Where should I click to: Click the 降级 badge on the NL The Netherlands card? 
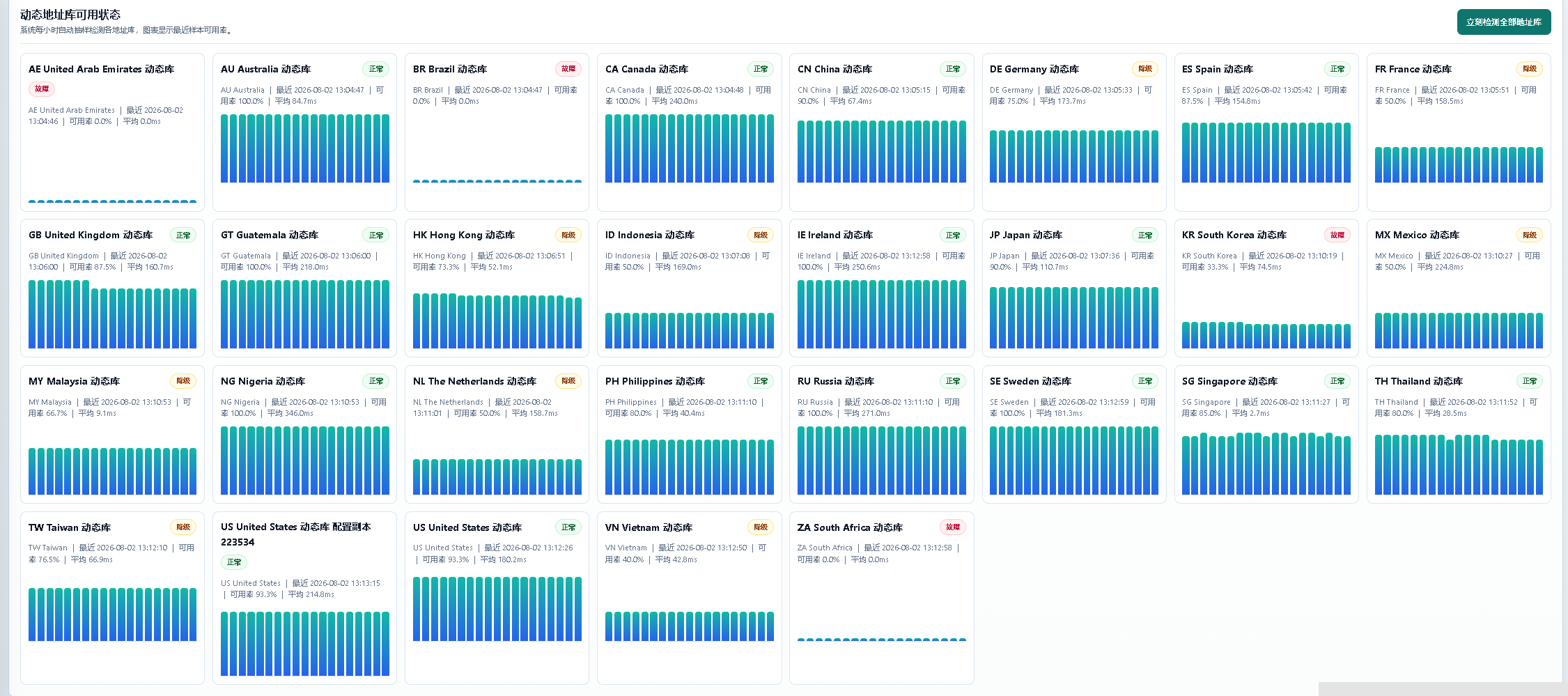point(568,381)
